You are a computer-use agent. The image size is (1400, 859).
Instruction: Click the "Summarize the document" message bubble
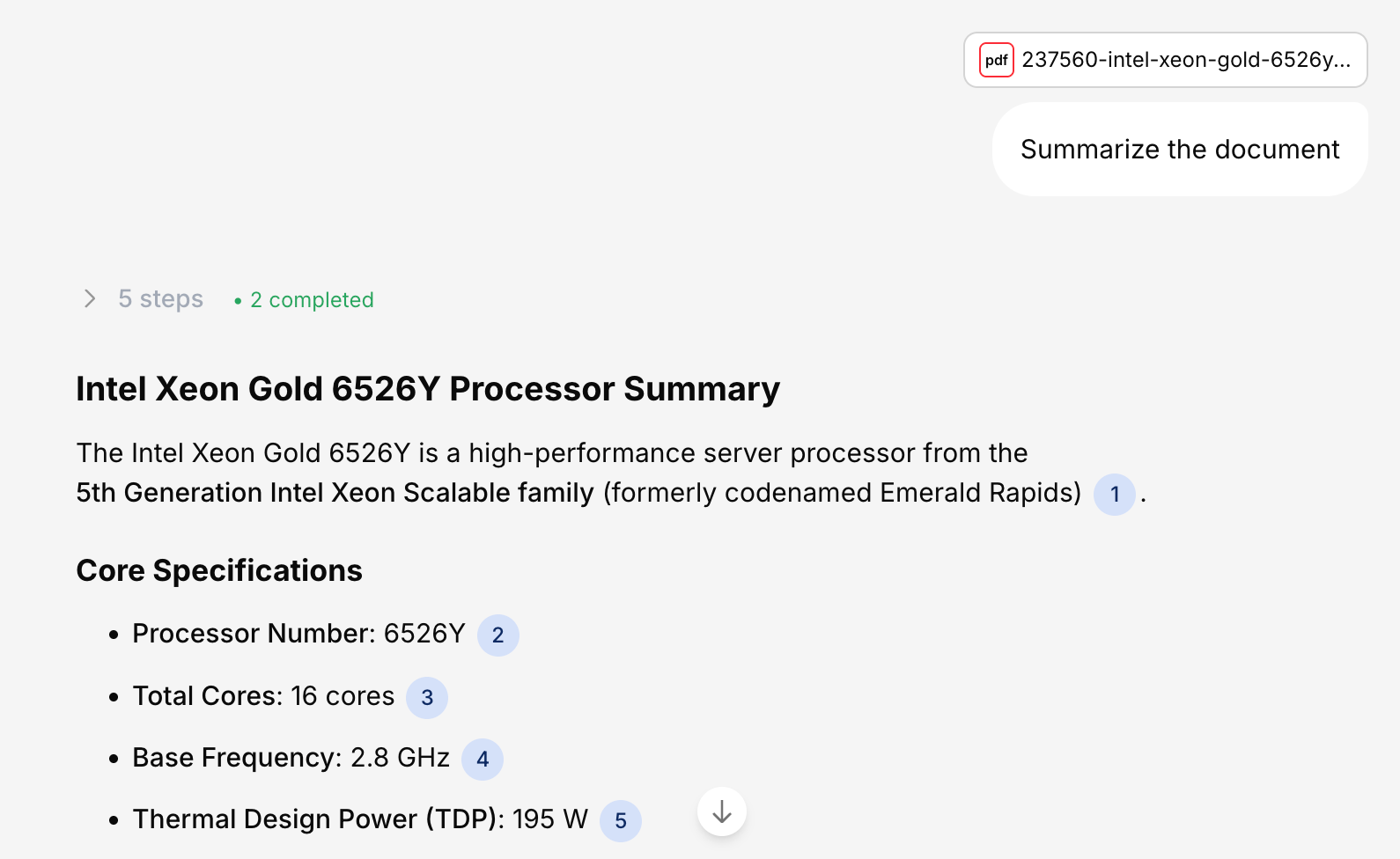point(1180,150)
